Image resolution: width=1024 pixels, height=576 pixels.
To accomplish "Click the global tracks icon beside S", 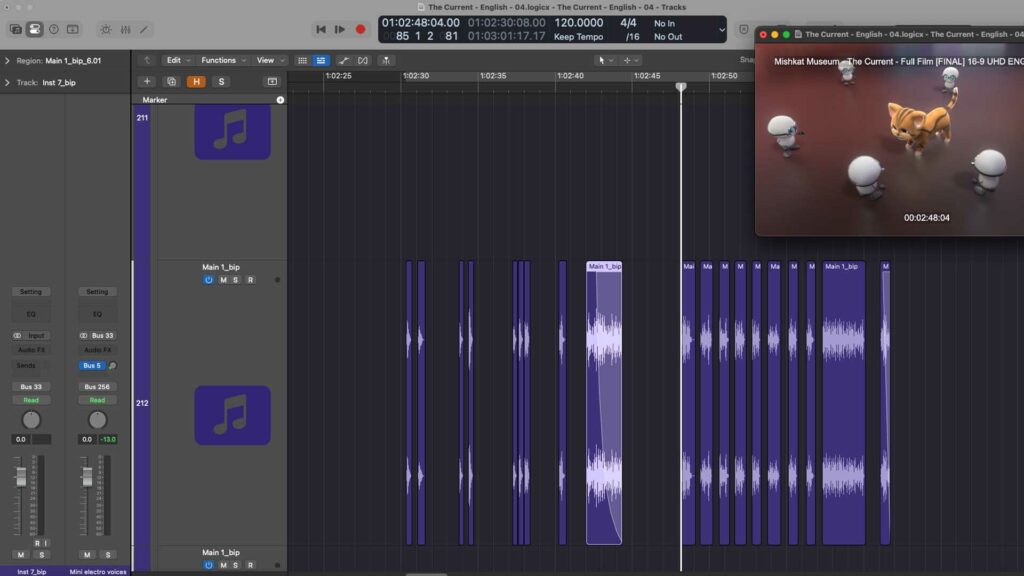I will (272, 82).
